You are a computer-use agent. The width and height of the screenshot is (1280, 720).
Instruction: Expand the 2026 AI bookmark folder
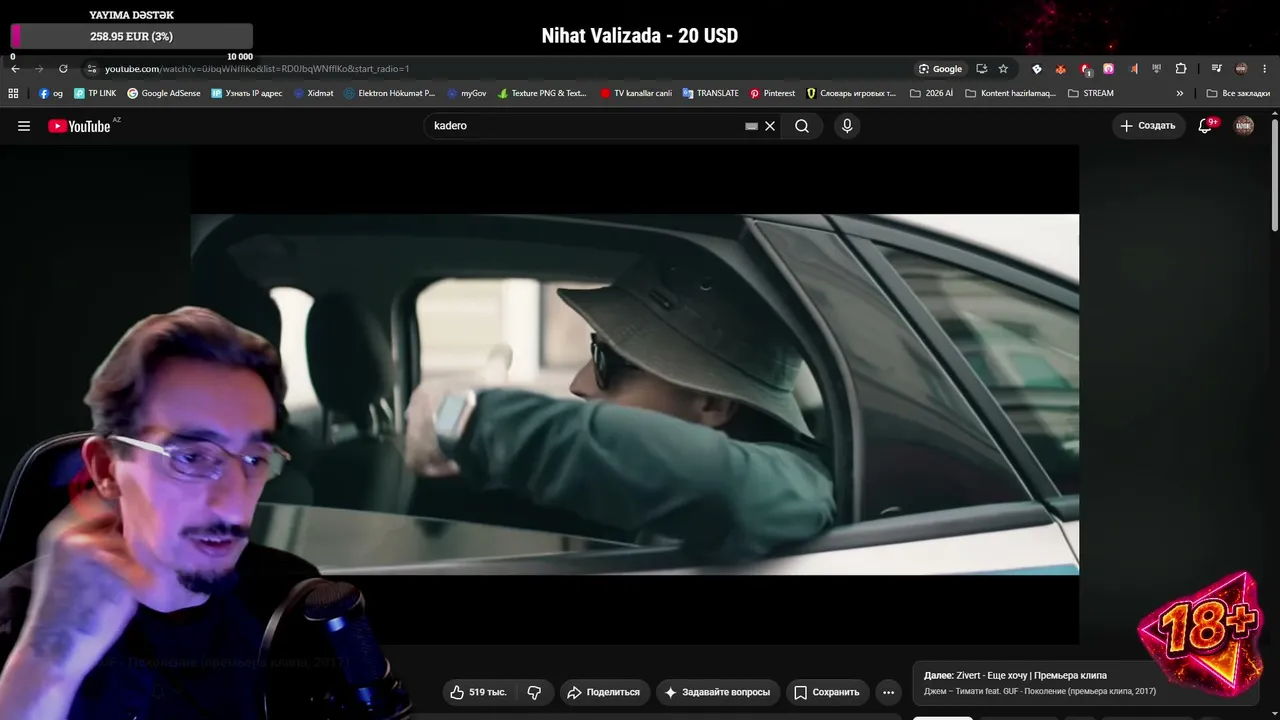pyautogui.click(x=931, y=93)
